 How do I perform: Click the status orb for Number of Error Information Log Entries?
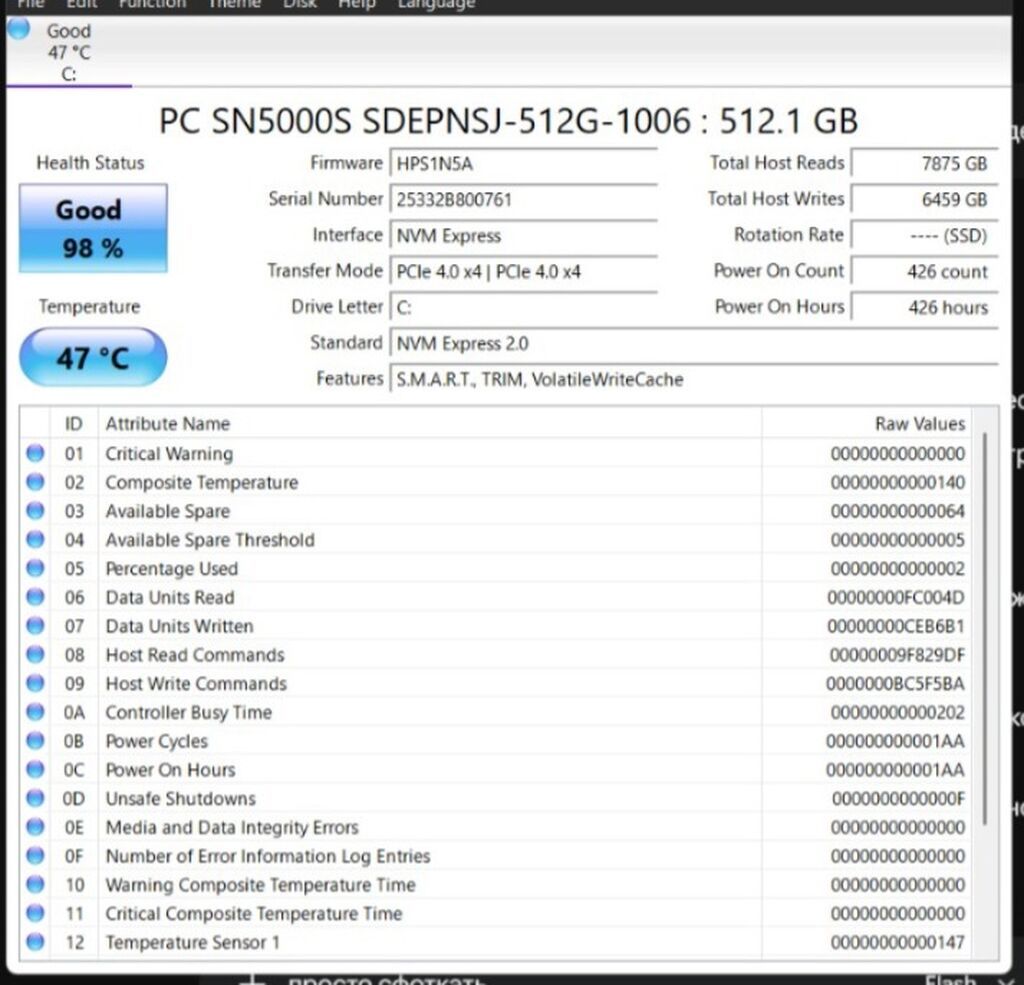[x=35, y=855]
